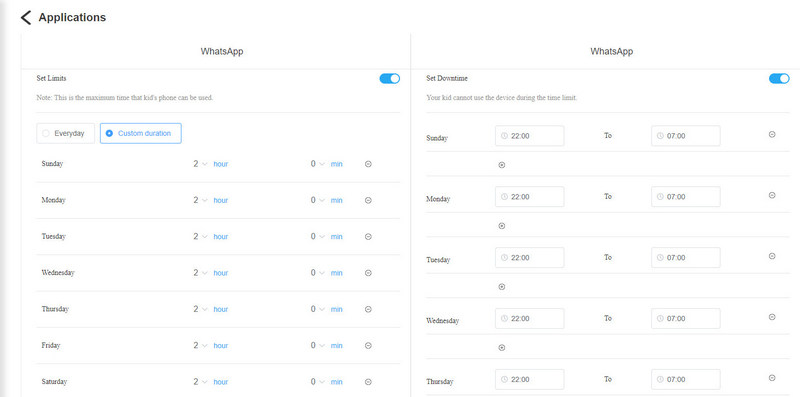This screenshot has height=397, width=800.
Task: Click the 'Set Downtime' label
Action: pyautogui.click(x=447, y=79)
